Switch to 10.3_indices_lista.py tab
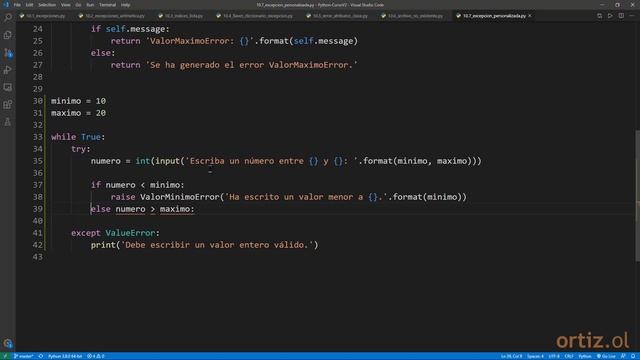The height and width of the screenshot is (360, 640). click(x=184, y=16)
